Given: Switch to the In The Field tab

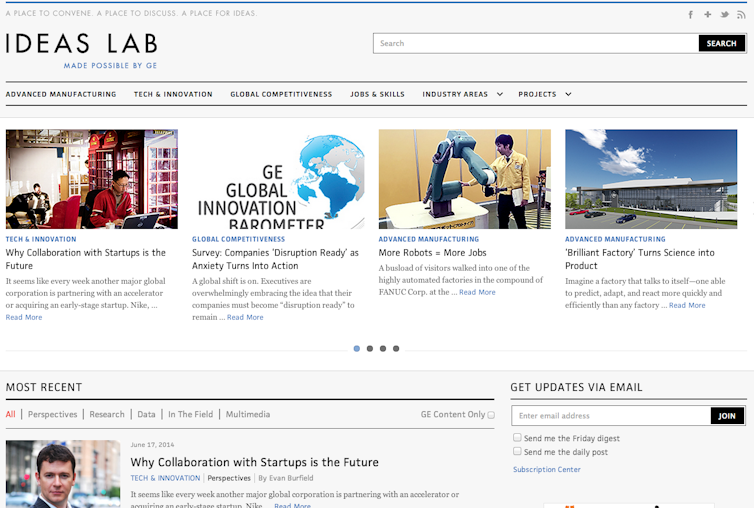Looking at the screenshot, I should point(190,414).
